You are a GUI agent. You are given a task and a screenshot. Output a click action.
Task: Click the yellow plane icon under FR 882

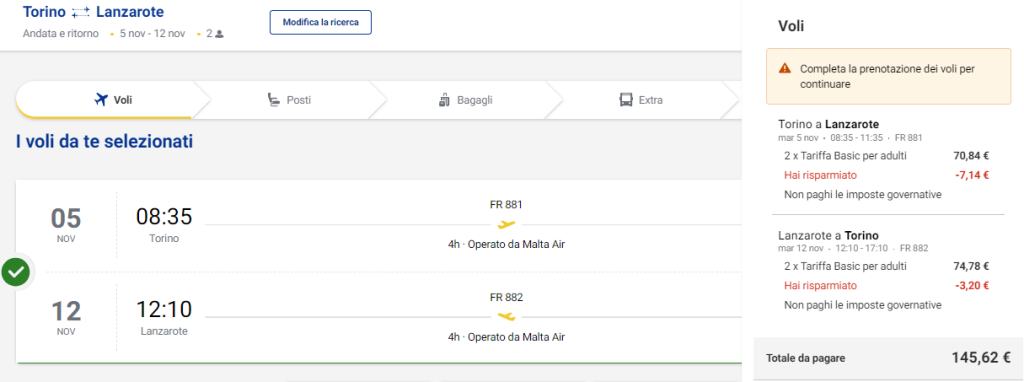[506, 317]
